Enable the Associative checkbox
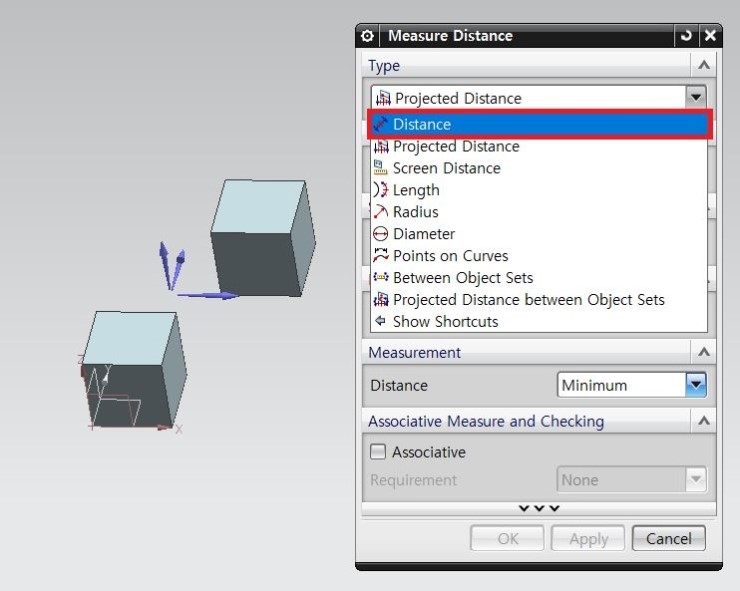Viewport: 740px width, 591px height. [378, 452]
